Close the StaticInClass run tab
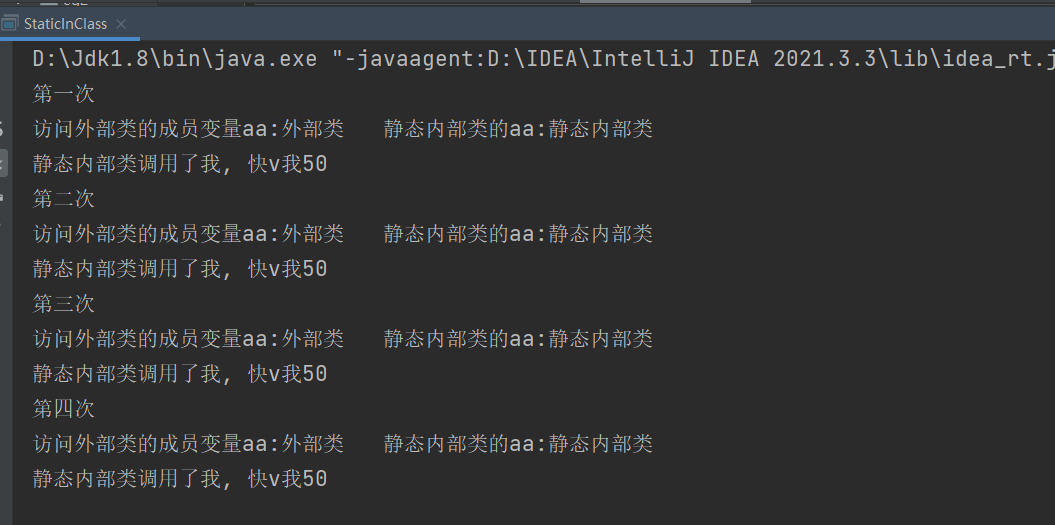 tap(121, 24)
